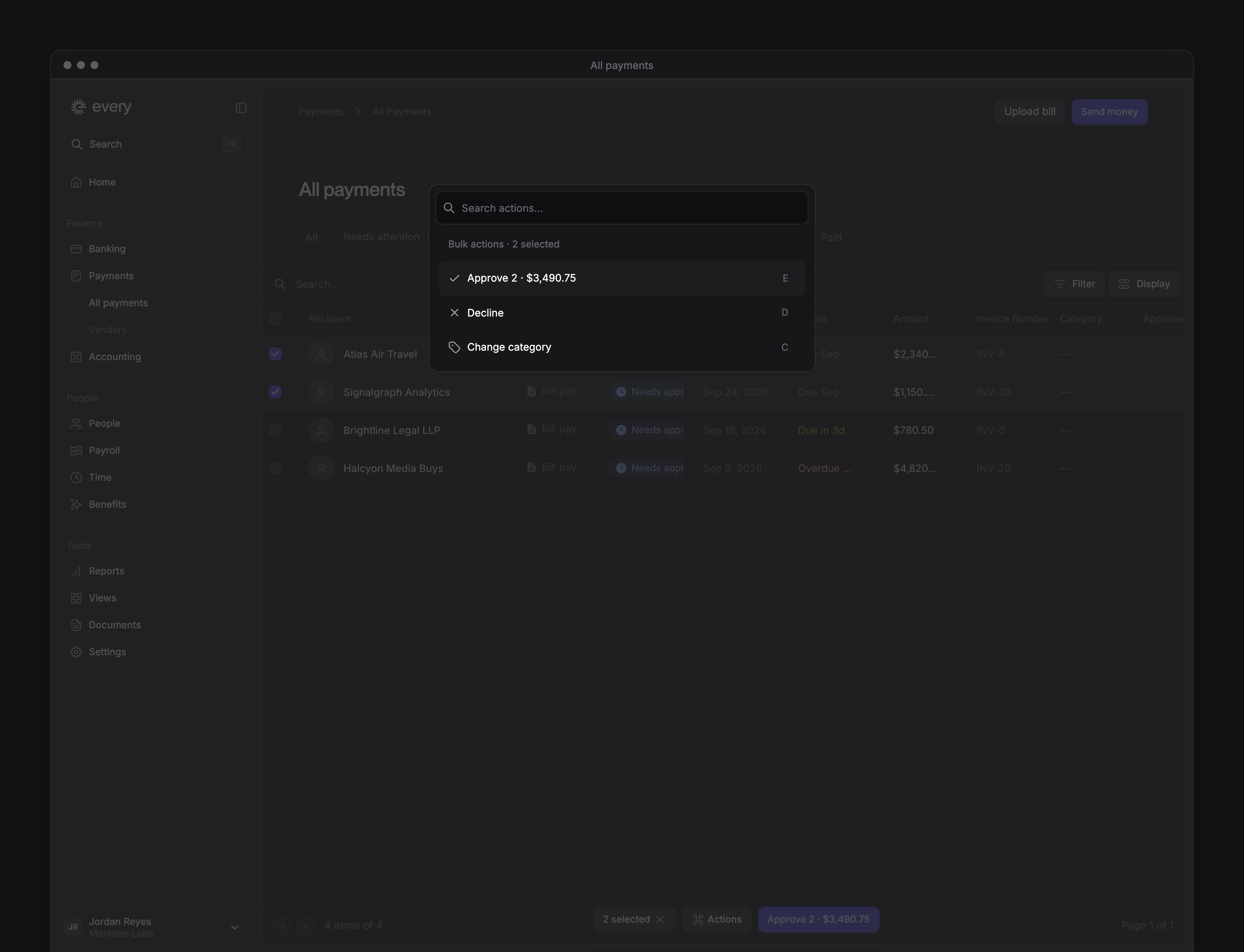Screen dimensions: 1244x952
Task: Click the Send money button
Action: [x=1110, y=111]
